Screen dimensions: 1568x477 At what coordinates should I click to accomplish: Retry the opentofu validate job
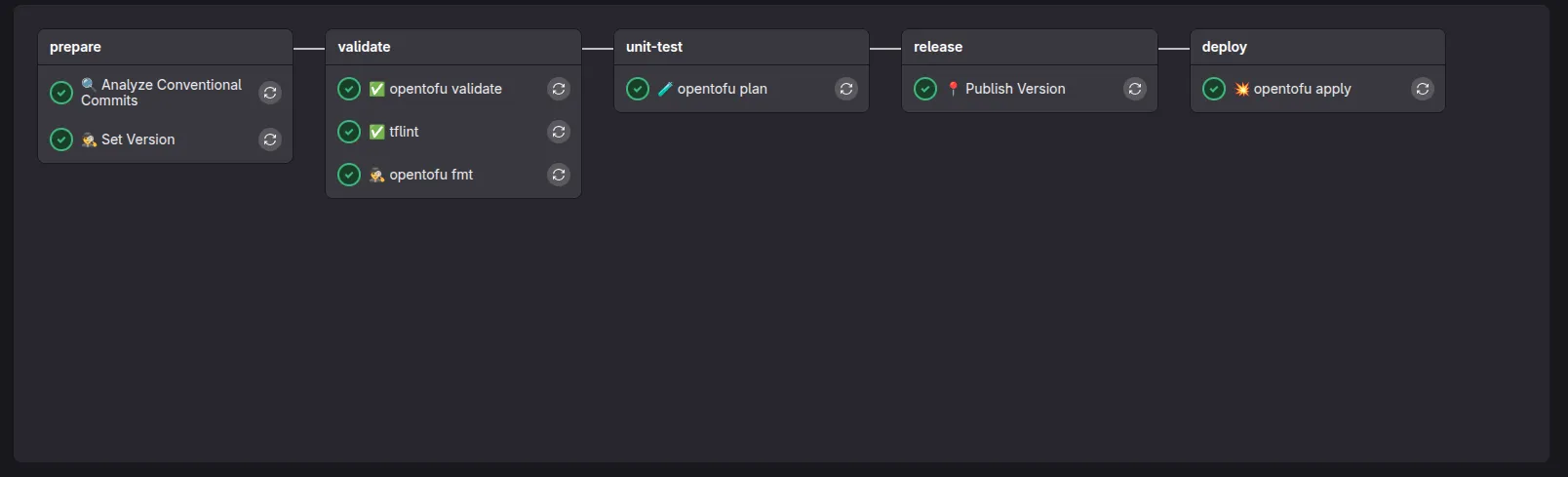tap(559, 89)
